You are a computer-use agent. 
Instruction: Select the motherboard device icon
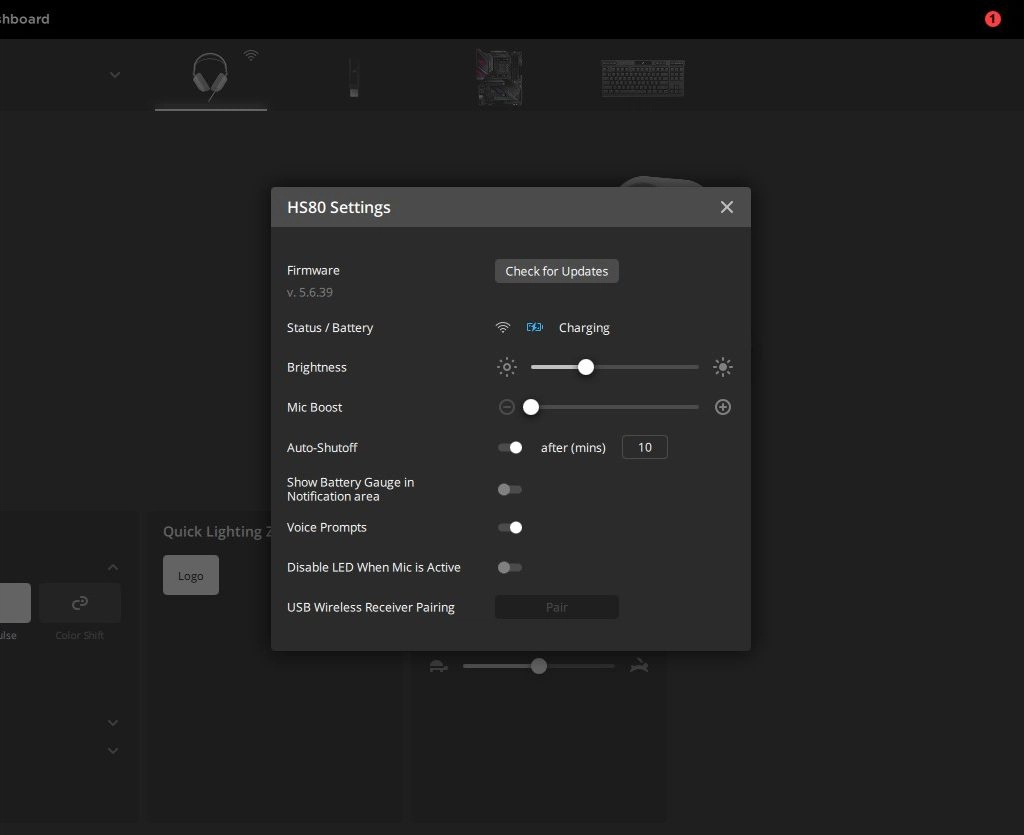pos(499,77)
